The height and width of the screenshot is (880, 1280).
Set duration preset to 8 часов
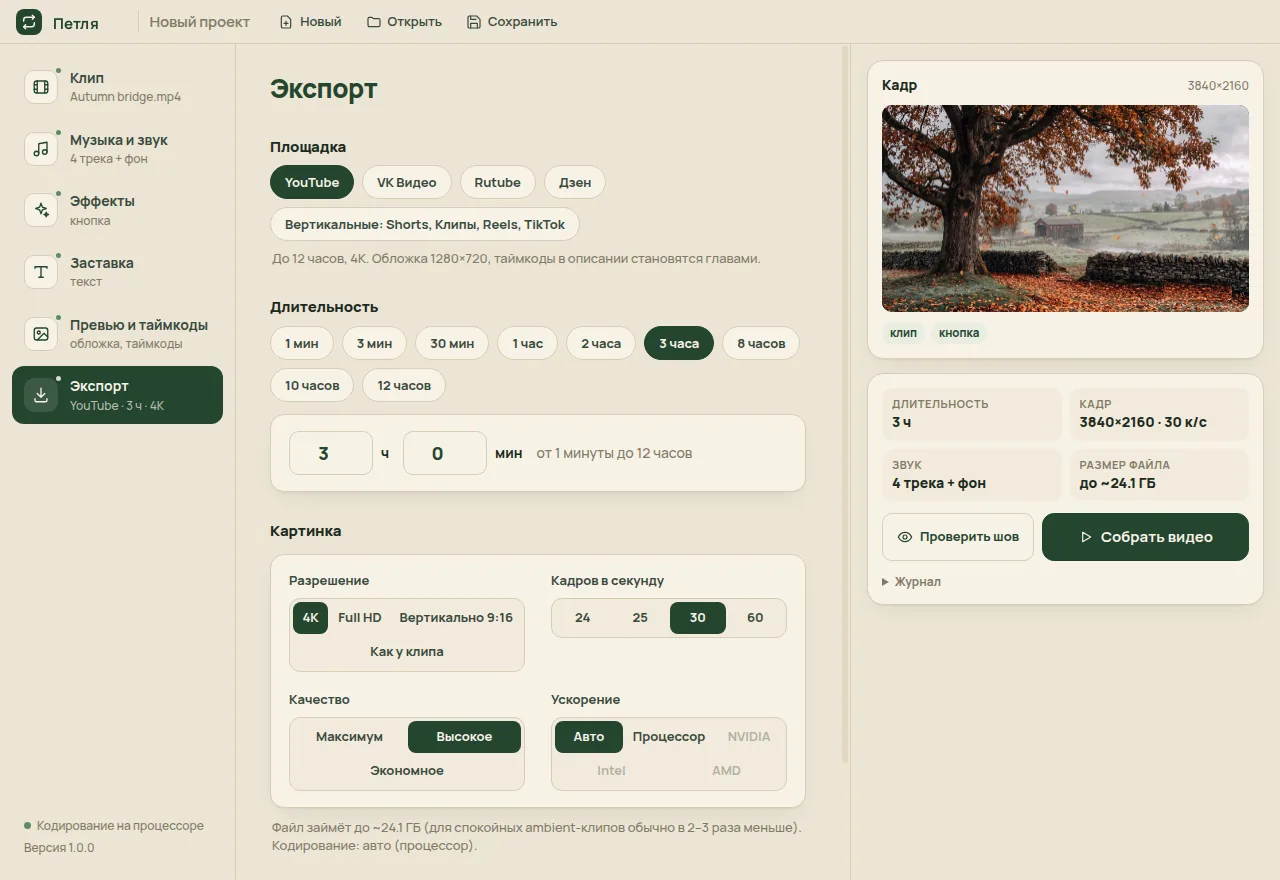[761, 343]
